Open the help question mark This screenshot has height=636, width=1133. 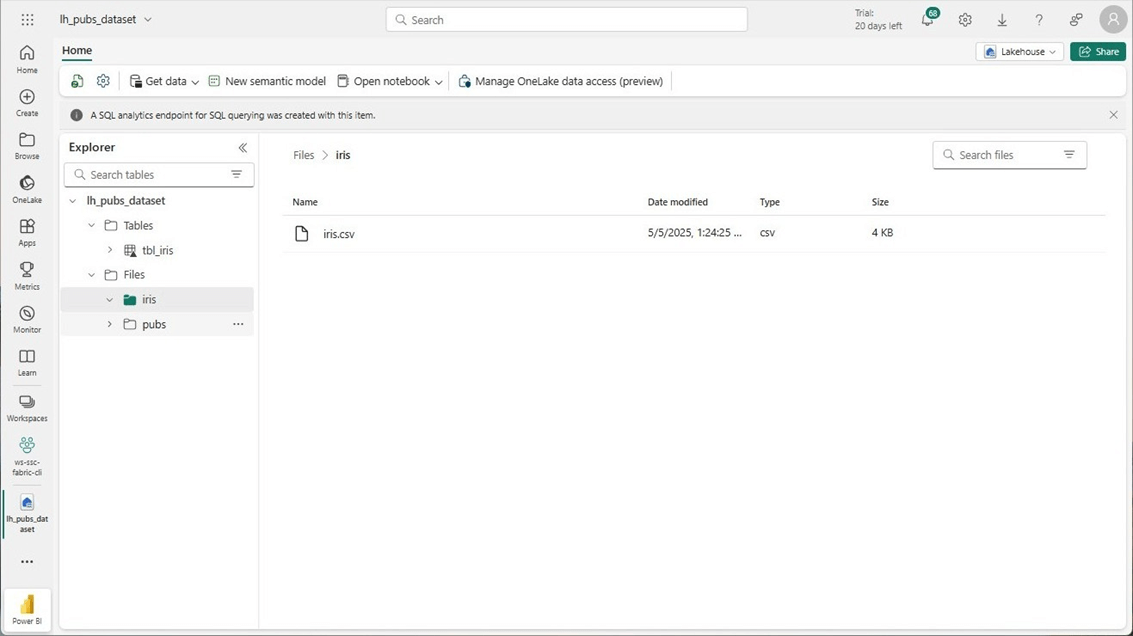[x=1038, y=20]
